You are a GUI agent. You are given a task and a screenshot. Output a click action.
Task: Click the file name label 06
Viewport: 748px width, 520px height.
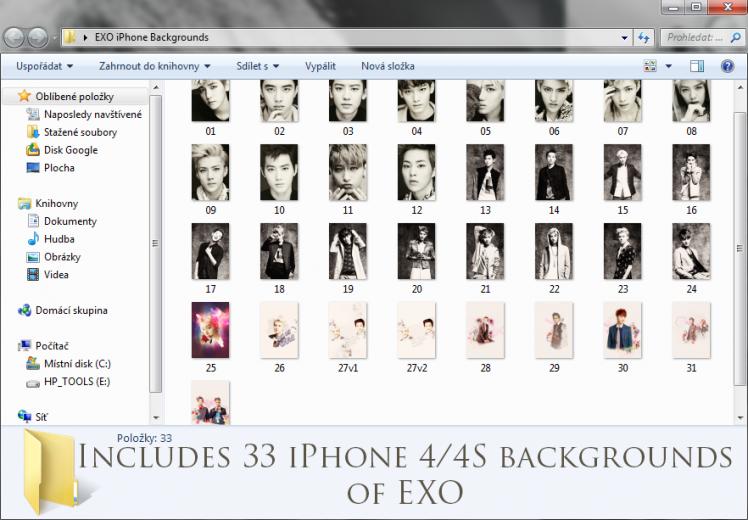coord(554,131)
